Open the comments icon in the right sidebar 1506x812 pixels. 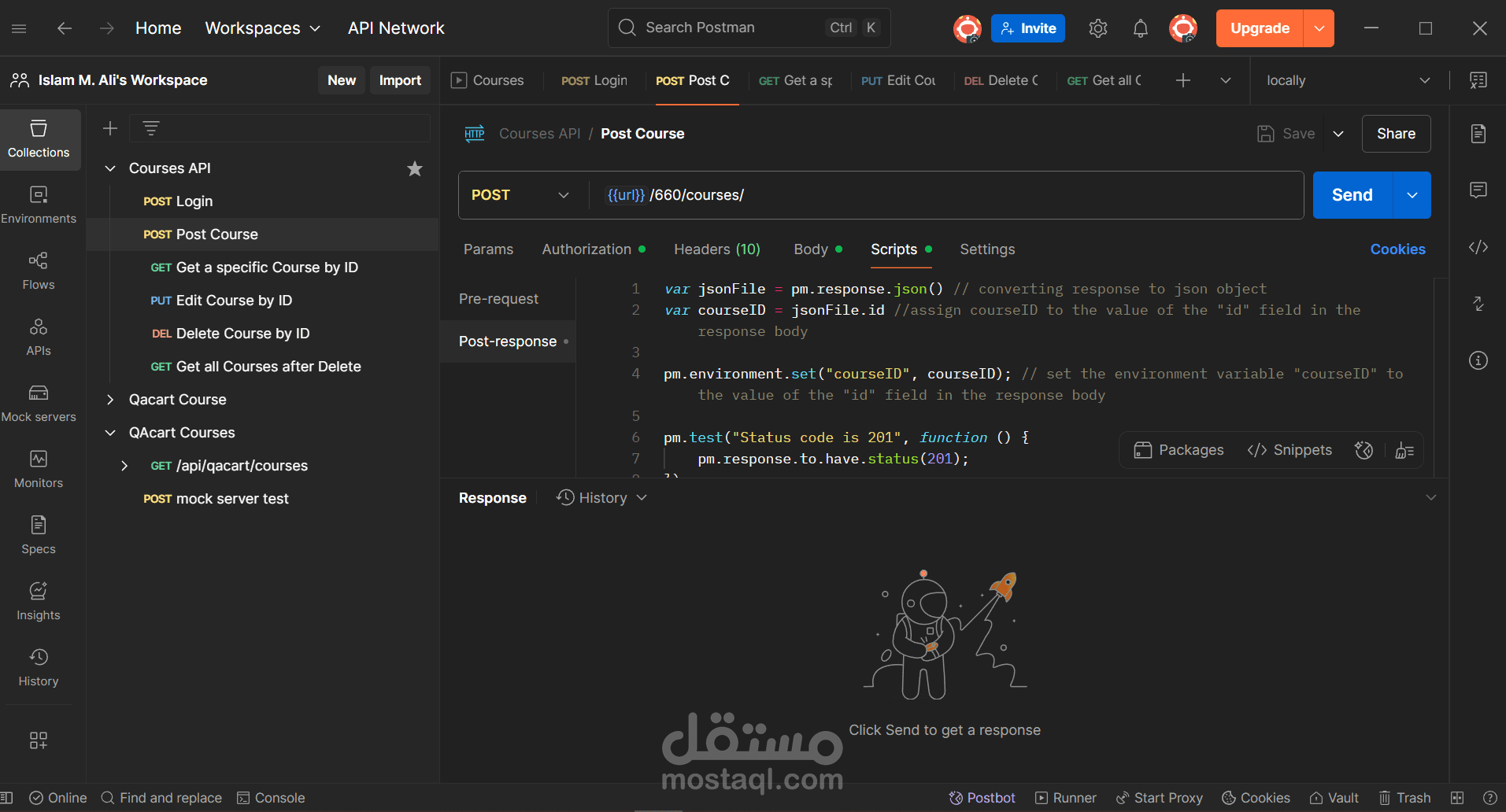pyautogui.click(x=1478, y=190)
